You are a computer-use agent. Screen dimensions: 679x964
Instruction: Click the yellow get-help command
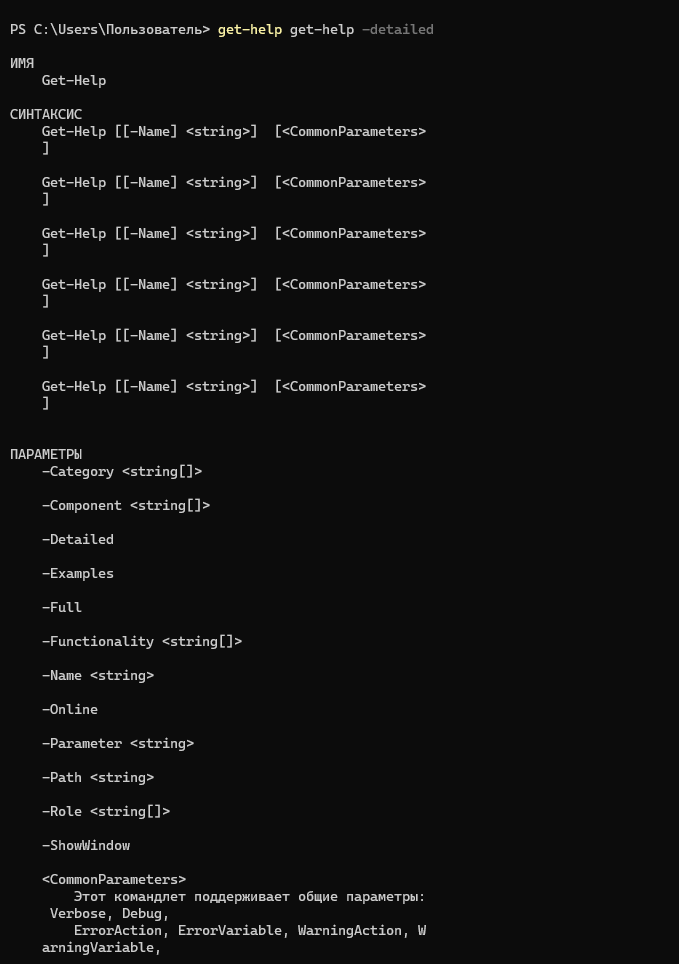pyautogui.click(x=250, y=30)
